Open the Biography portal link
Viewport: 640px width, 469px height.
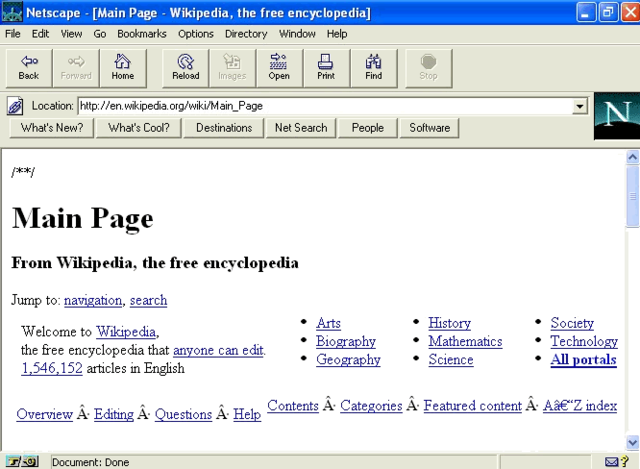346,341
